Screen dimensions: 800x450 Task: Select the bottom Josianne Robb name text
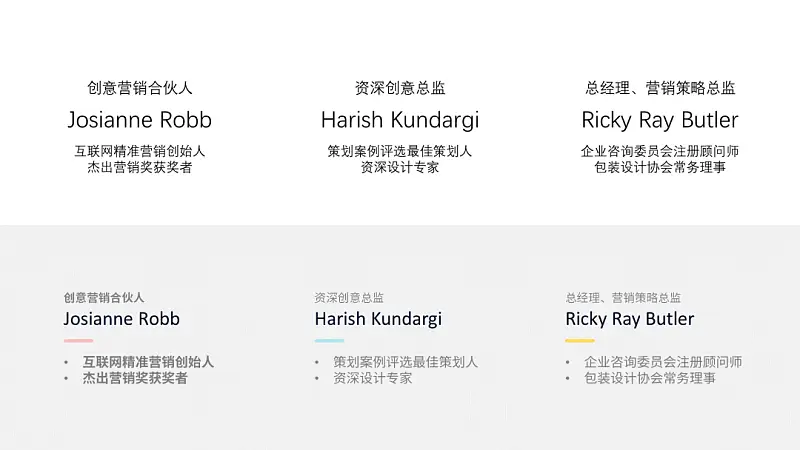click(121, 319)
